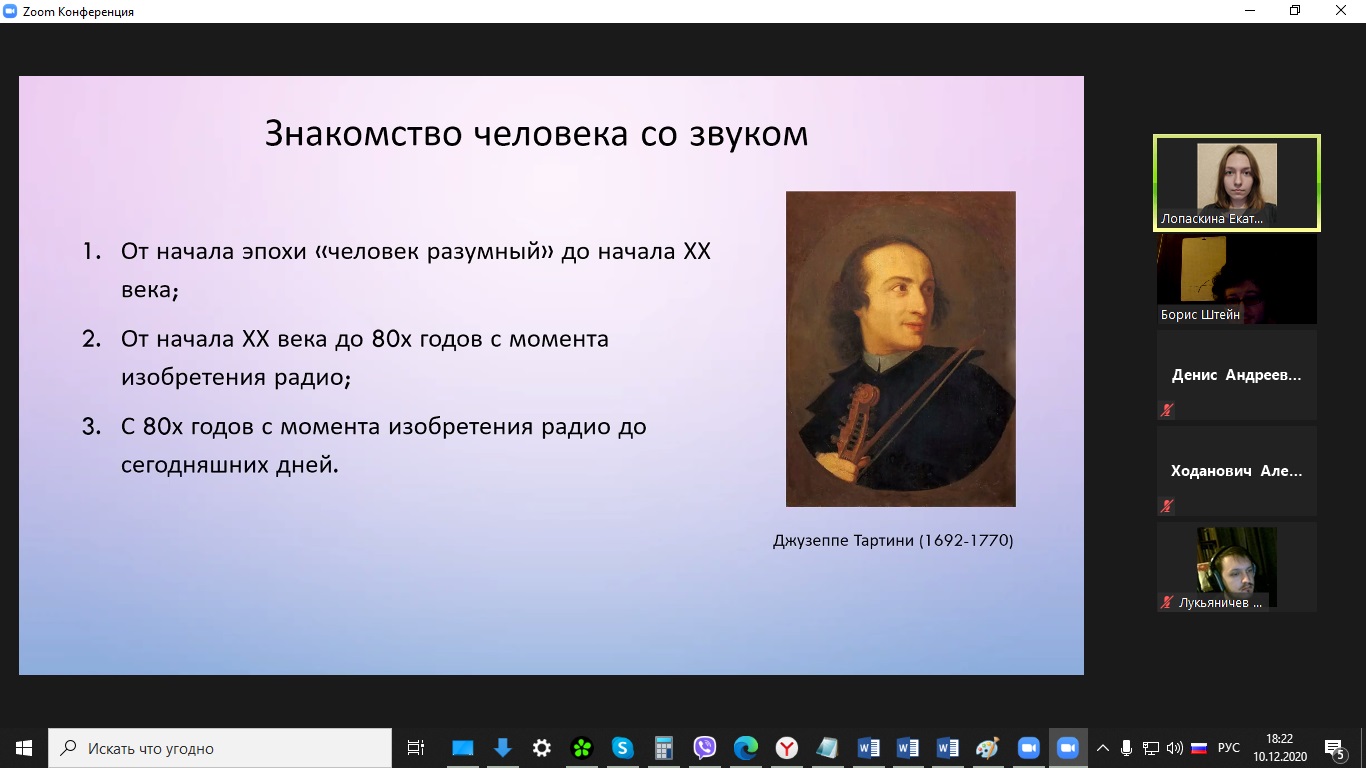1366x768 pixels.
Task: Open the volume control in system tray
Action: [x=1174, y=748]
